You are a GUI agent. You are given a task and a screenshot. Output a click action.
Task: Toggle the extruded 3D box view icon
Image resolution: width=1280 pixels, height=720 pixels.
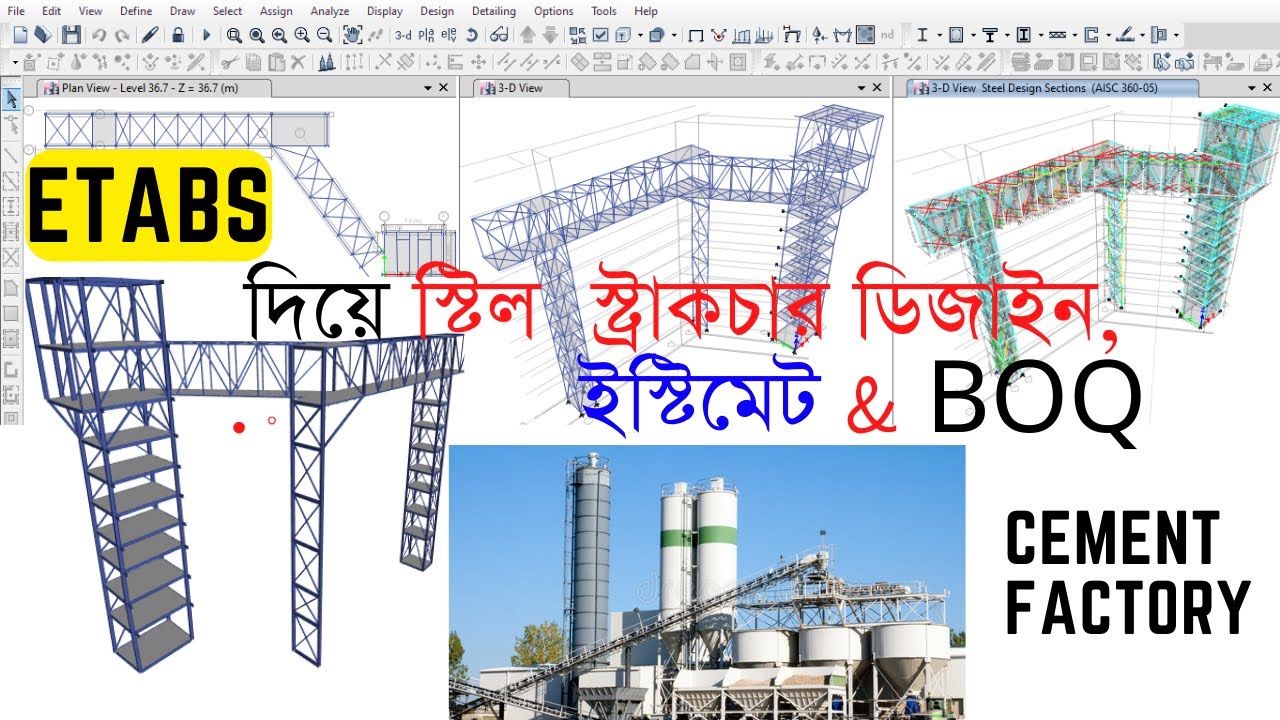pyautogui.click(x=622, y=35)
